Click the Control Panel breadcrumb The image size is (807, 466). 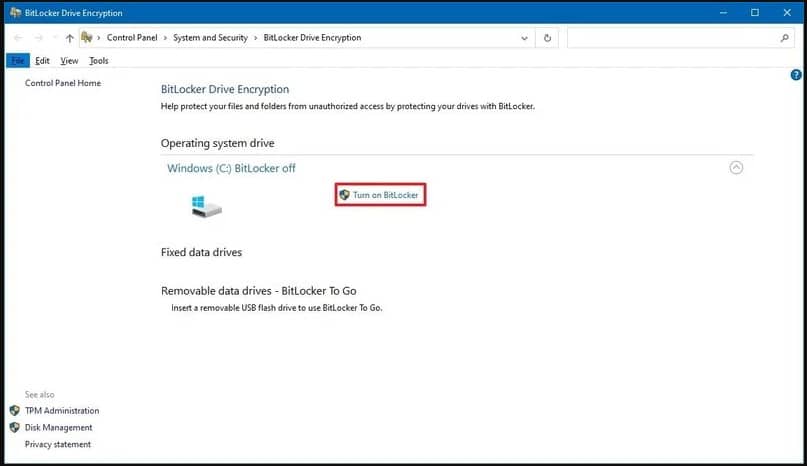(x=132, y=38)
